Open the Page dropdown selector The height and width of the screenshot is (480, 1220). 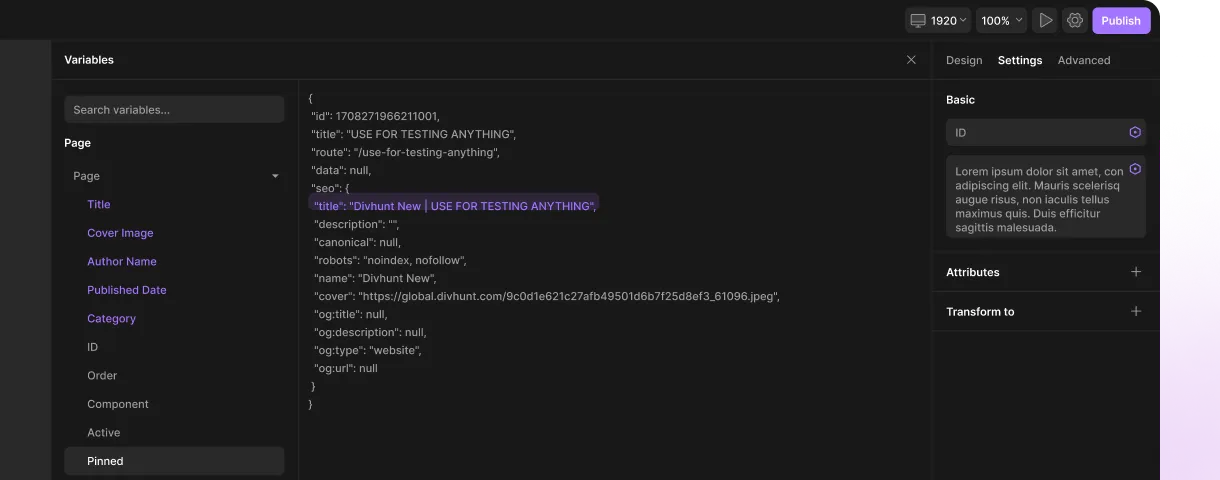click(x=174, y=176)
